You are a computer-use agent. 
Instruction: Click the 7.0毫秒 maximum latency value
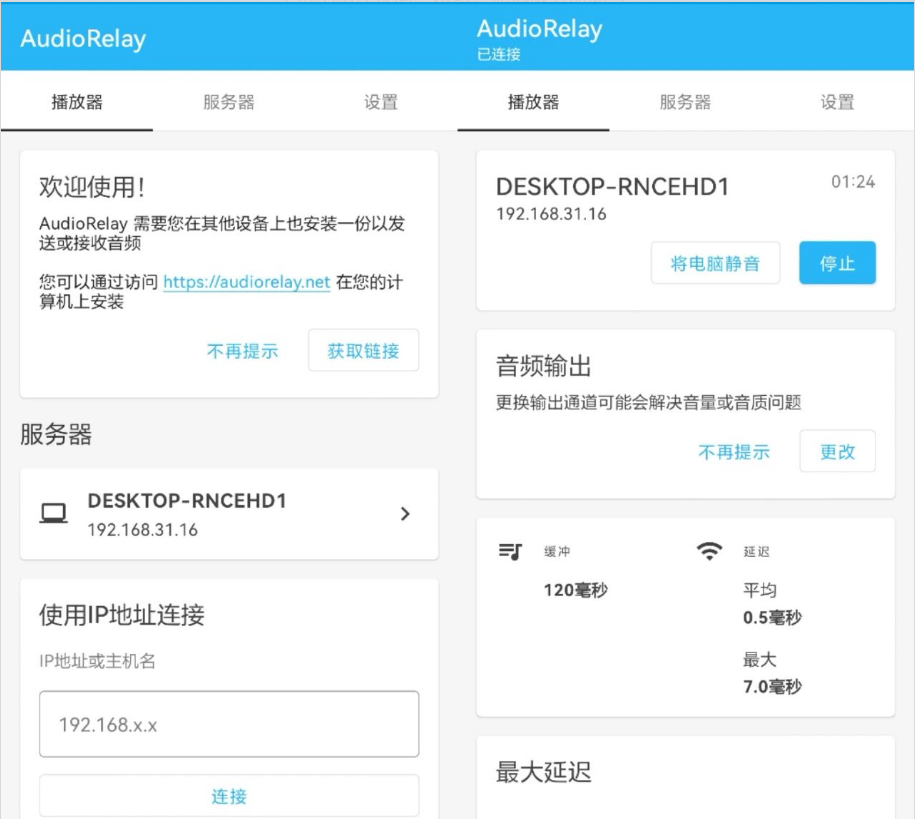coord(773,686)
